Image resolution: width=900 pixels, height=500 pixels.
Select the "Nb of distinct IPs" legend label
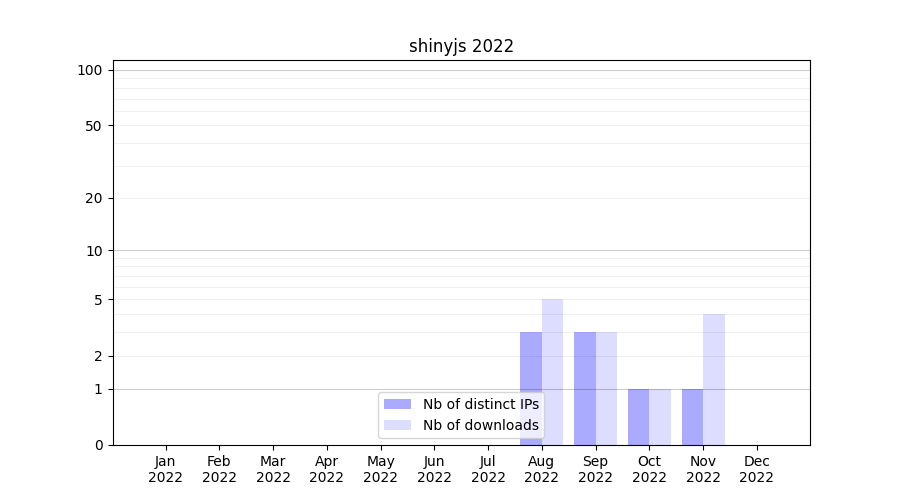pyautogui.click(x=480, y=404)
